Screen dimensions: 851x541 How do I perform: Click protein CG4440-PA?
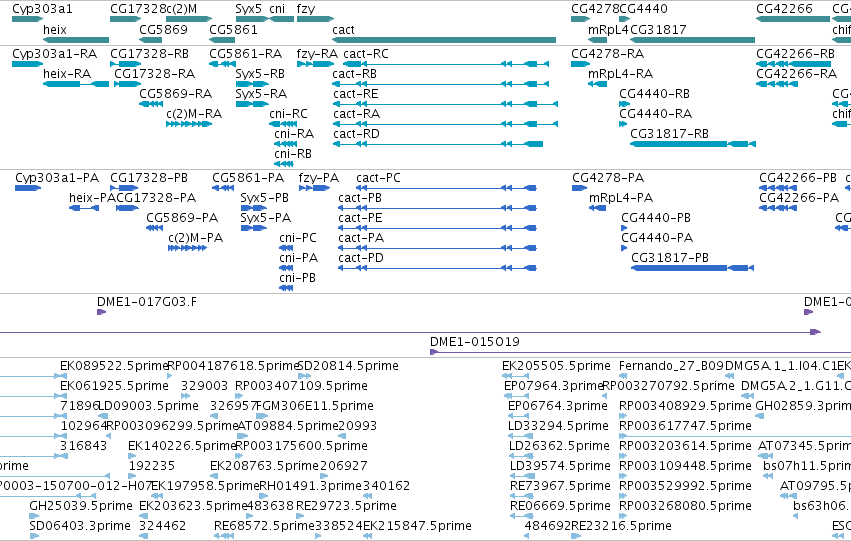pos(657,238)
